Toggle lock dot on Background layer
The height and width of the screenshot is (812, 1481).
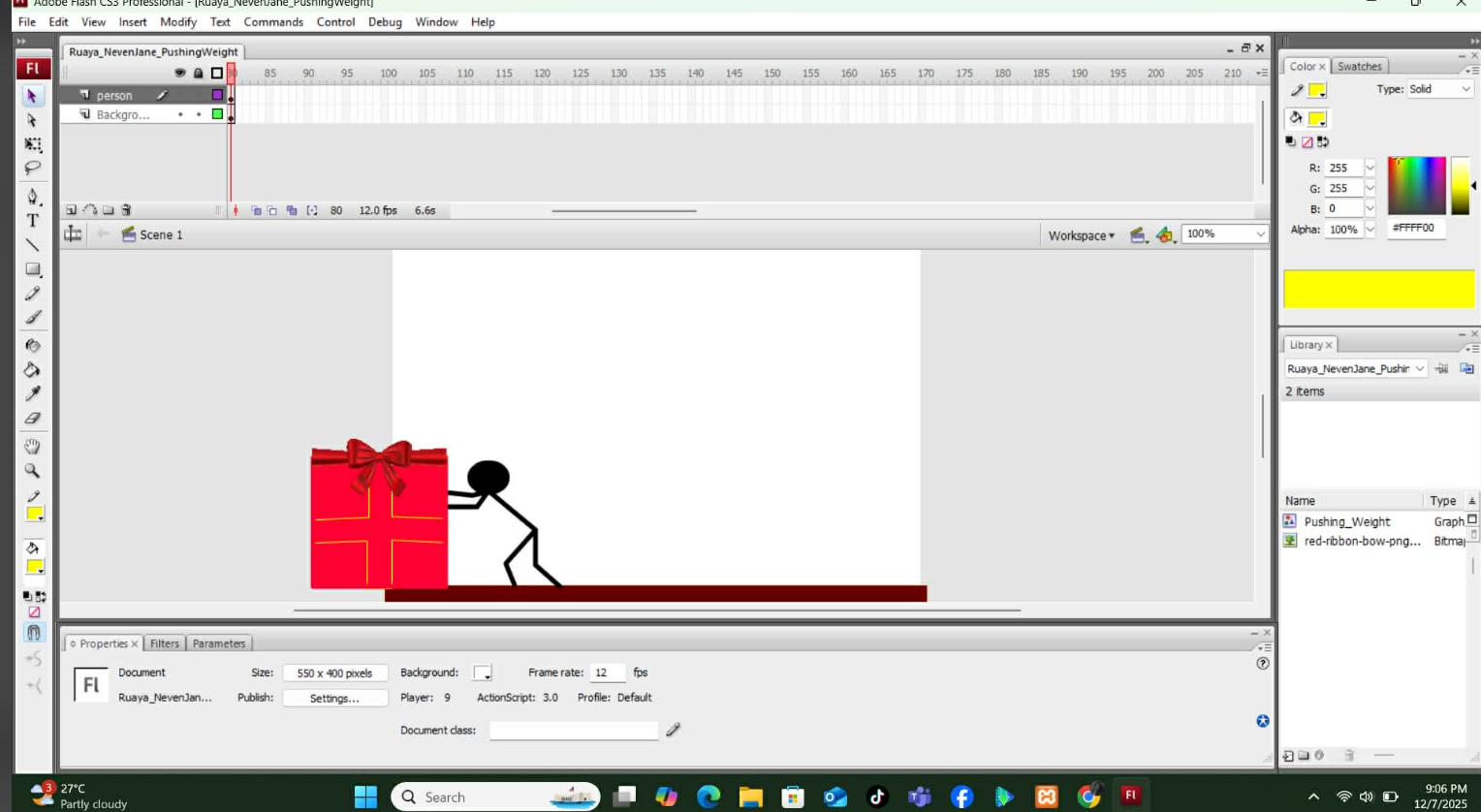pos(199,114)
